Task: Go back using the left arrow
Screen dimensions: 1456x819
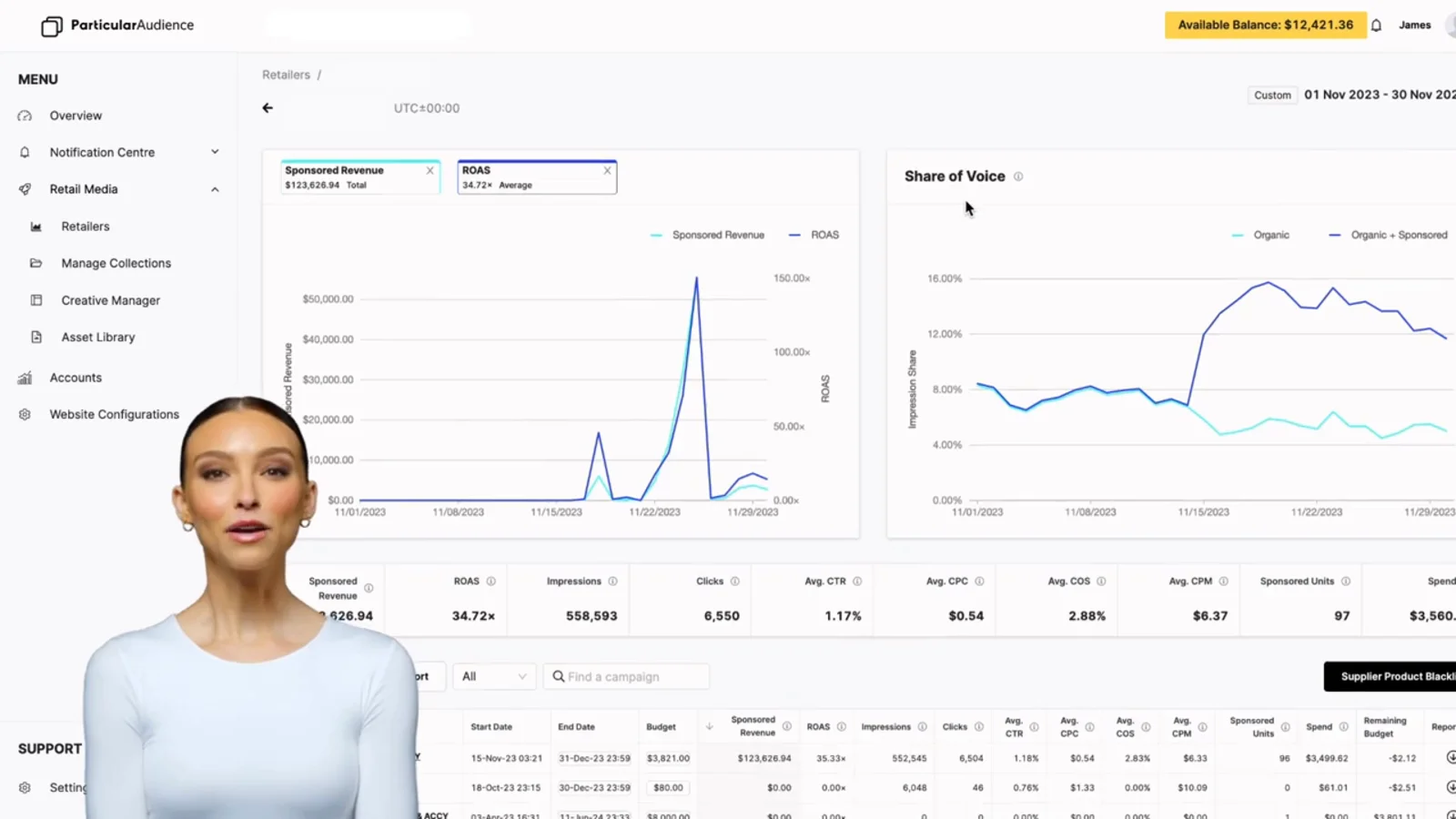Action: tap(268, 107)
